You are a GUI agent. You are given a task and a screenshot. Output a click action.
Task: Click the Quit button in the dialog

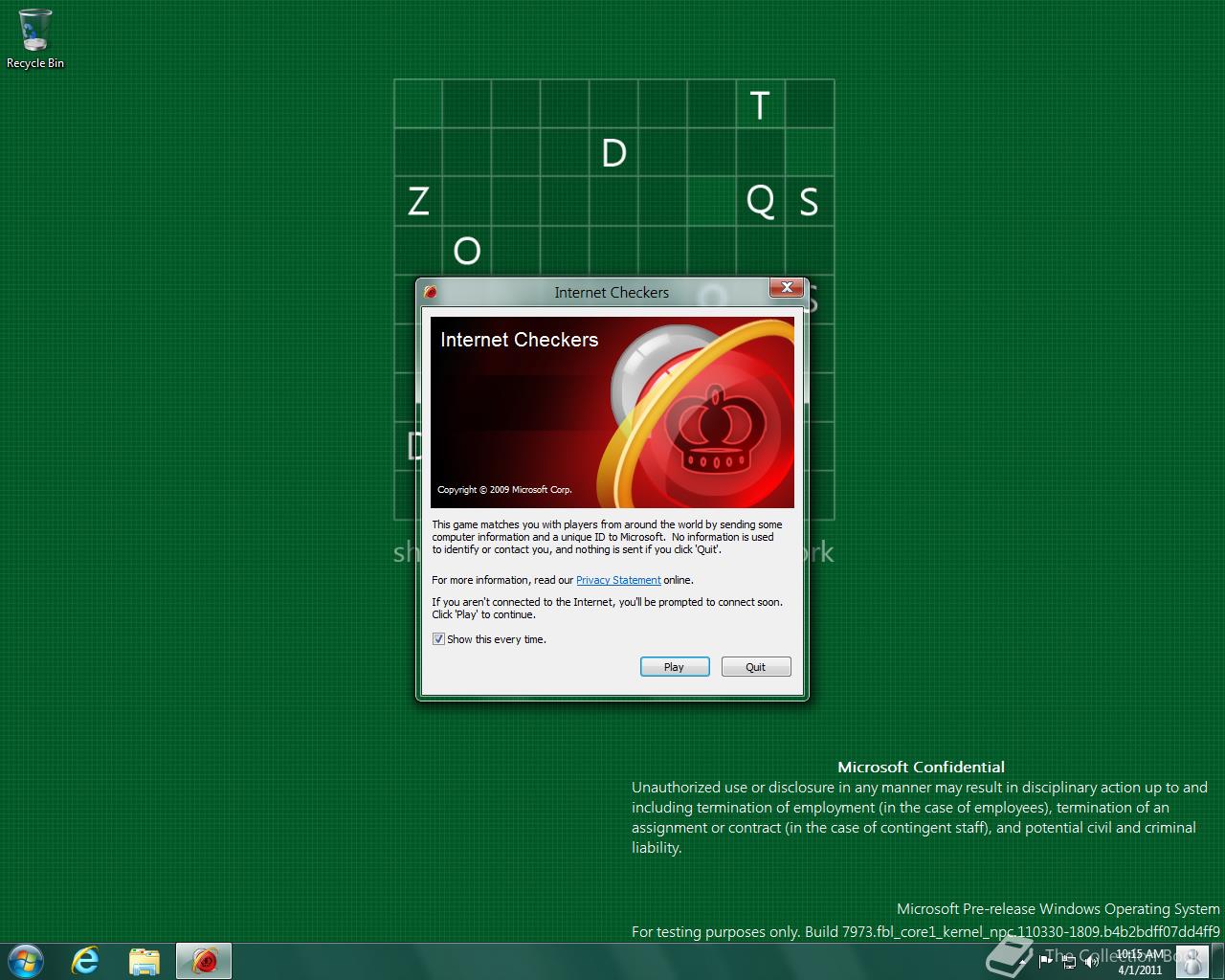756,667
